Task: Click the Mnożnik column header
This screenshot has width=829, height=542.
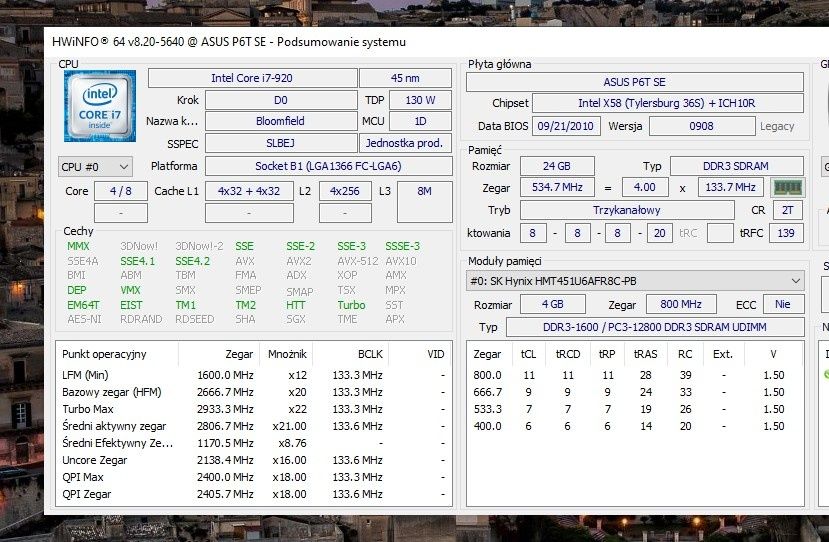Action: (x=287, y=354)
